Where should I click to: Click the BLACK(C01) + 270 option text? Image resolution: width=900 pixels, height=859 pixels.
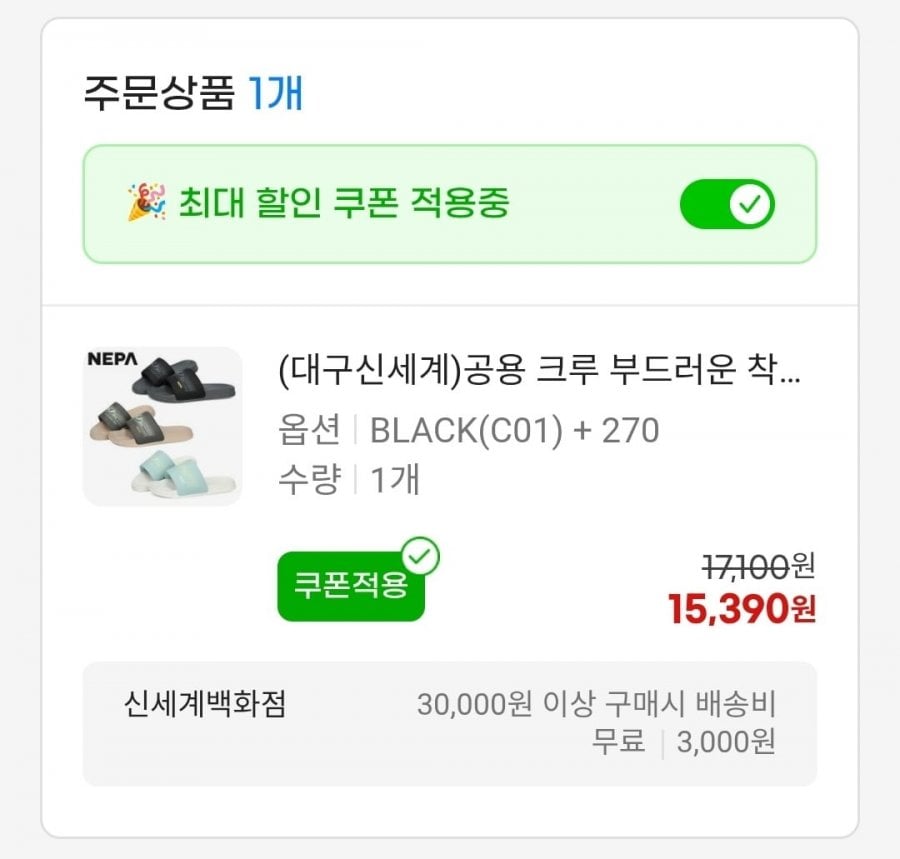pyautogui.click(x=514, y=430)
